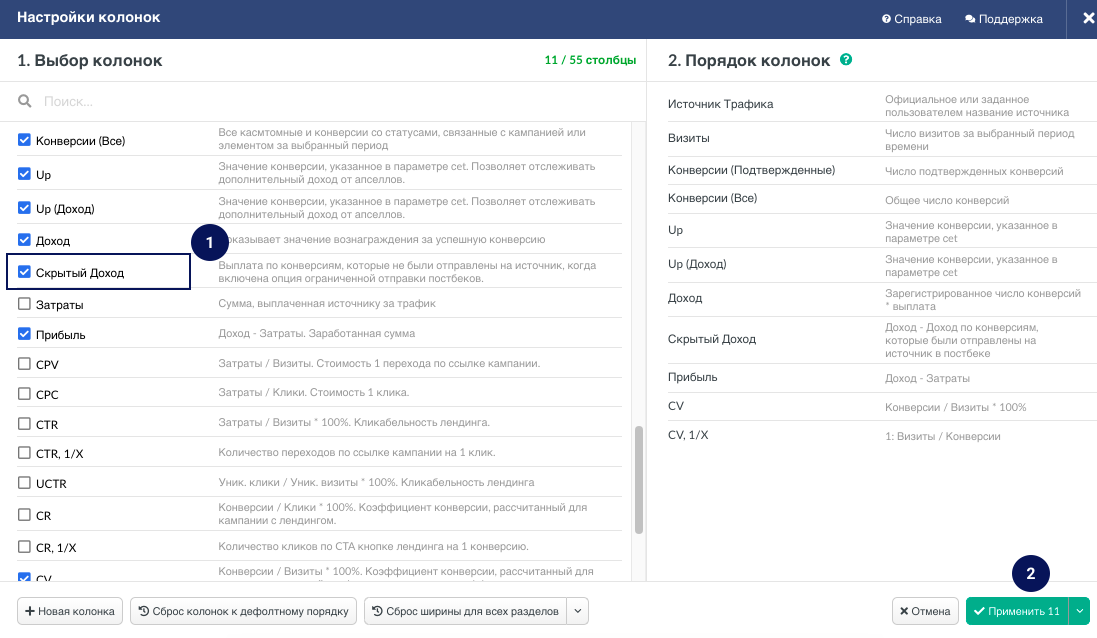Check the CTR column checkbox
Screen dimensions: 1097x638
coord(24,424)
